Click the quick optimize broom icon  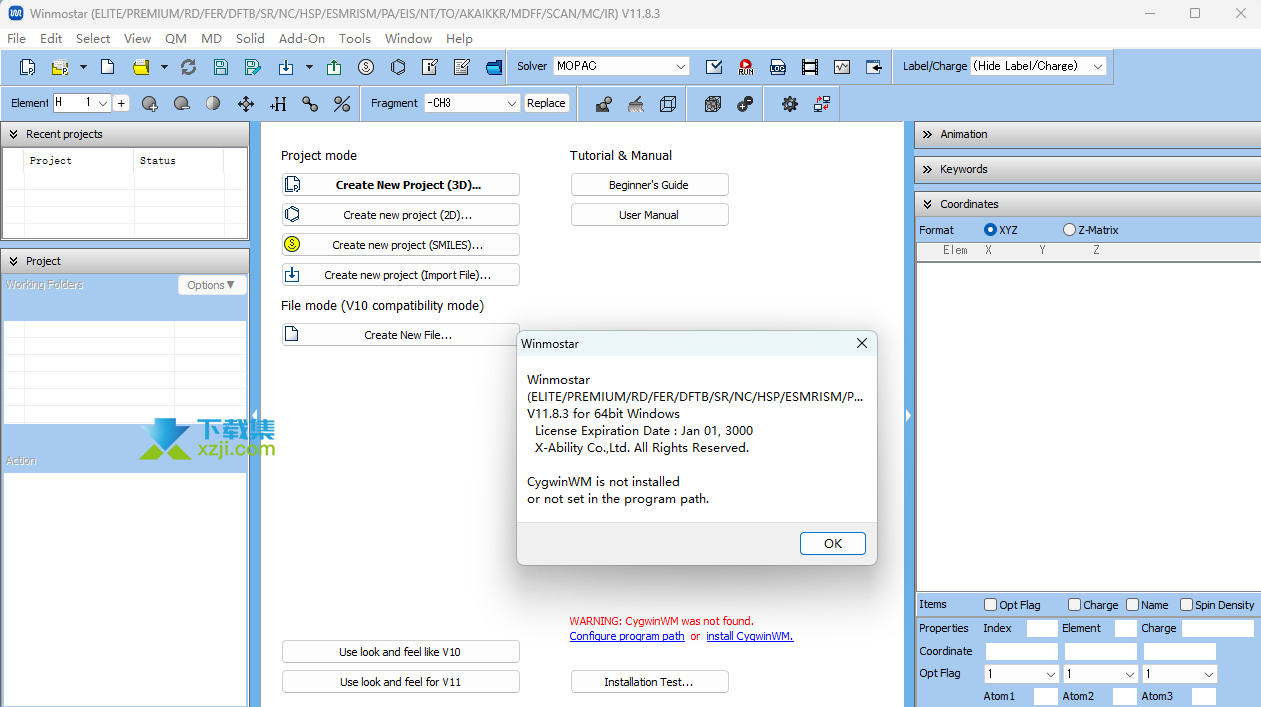636,103
